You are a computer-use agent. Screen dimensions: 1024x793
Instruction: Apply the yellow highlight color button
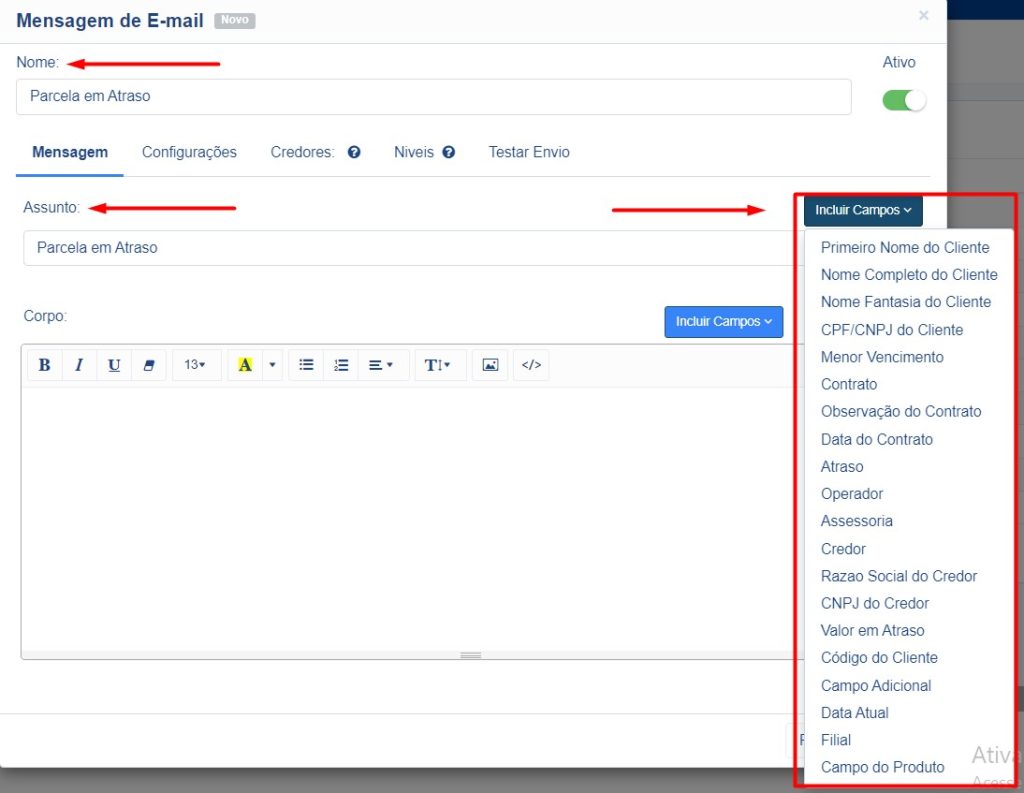pos(245,365)
